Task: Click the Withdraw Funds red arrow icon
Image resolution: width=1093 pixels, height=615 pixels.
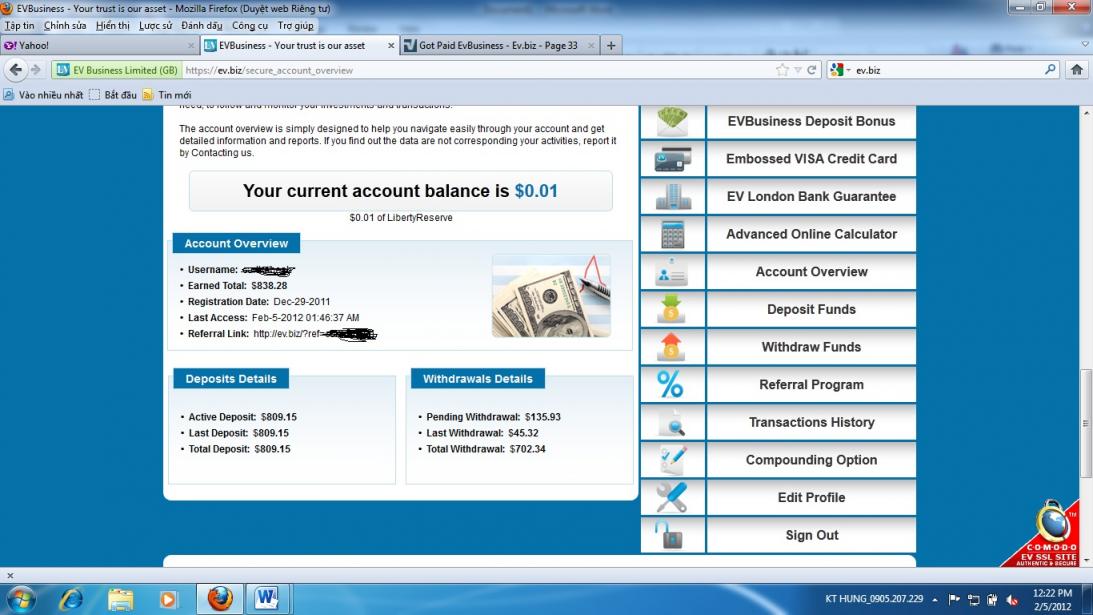Action: (x=671, y=347)
